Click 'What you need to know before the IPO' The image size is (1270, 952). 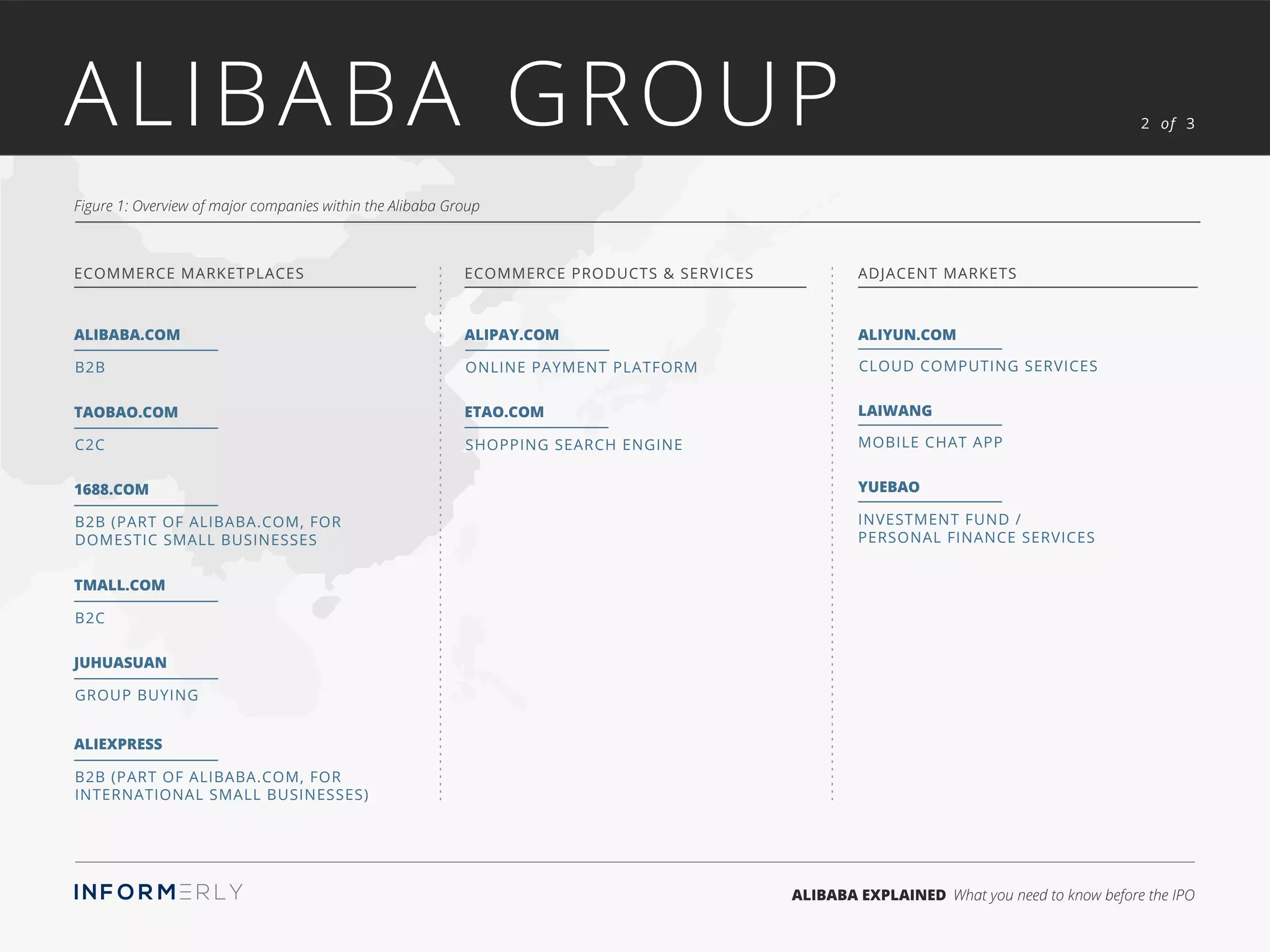click(x=1074, y=895)
